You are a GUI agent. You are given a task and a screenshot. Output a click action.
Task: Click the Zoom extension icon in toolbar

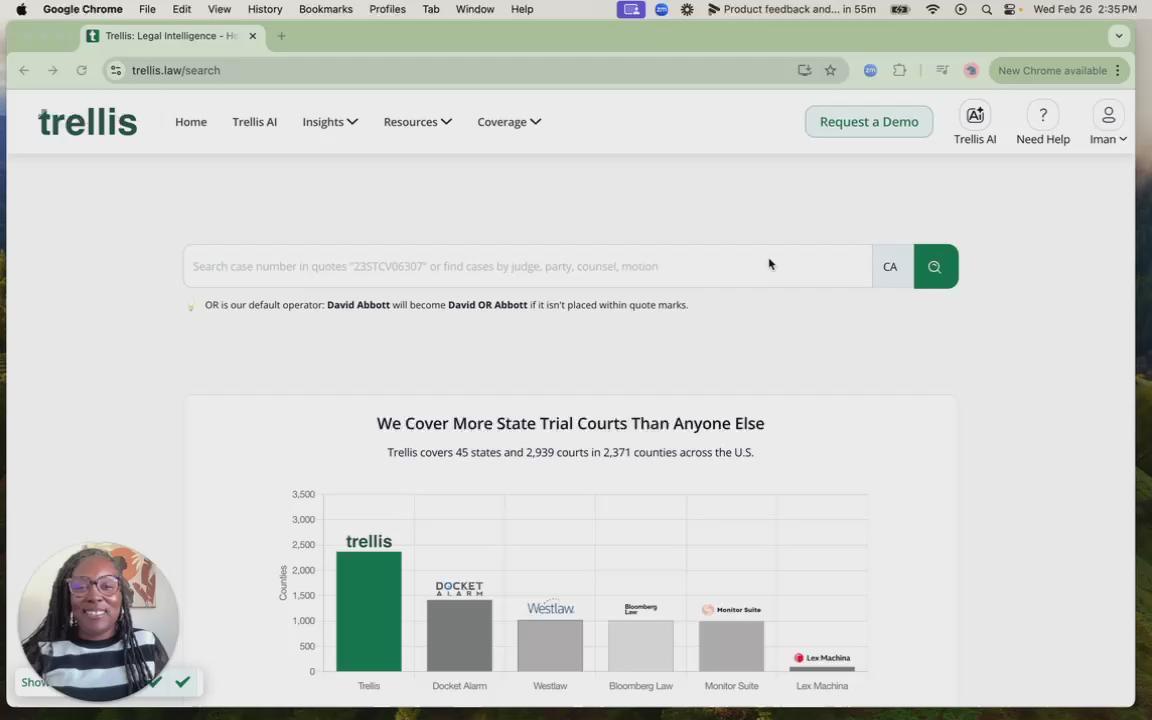[x=870, y=71]
